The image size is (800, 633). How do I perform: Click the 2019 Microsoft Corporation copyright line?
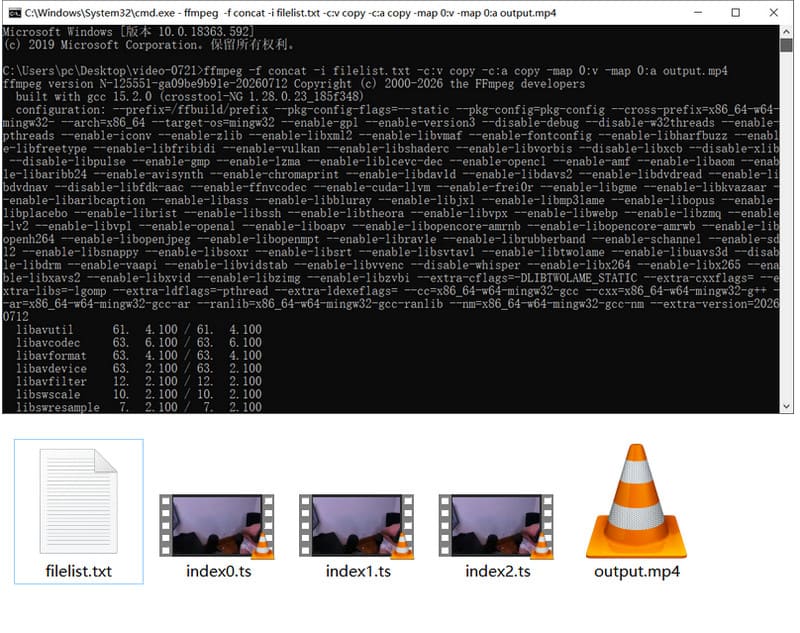coord(149,44)
